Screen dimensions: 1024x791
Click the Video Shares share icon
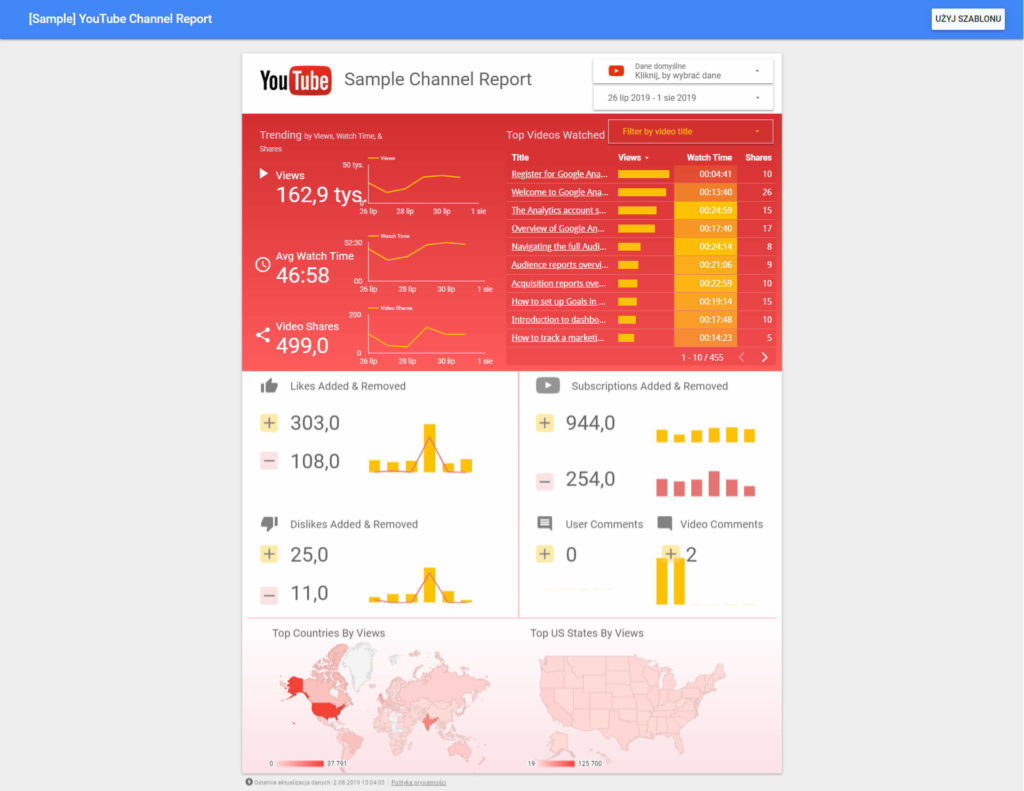click(263, 335)
